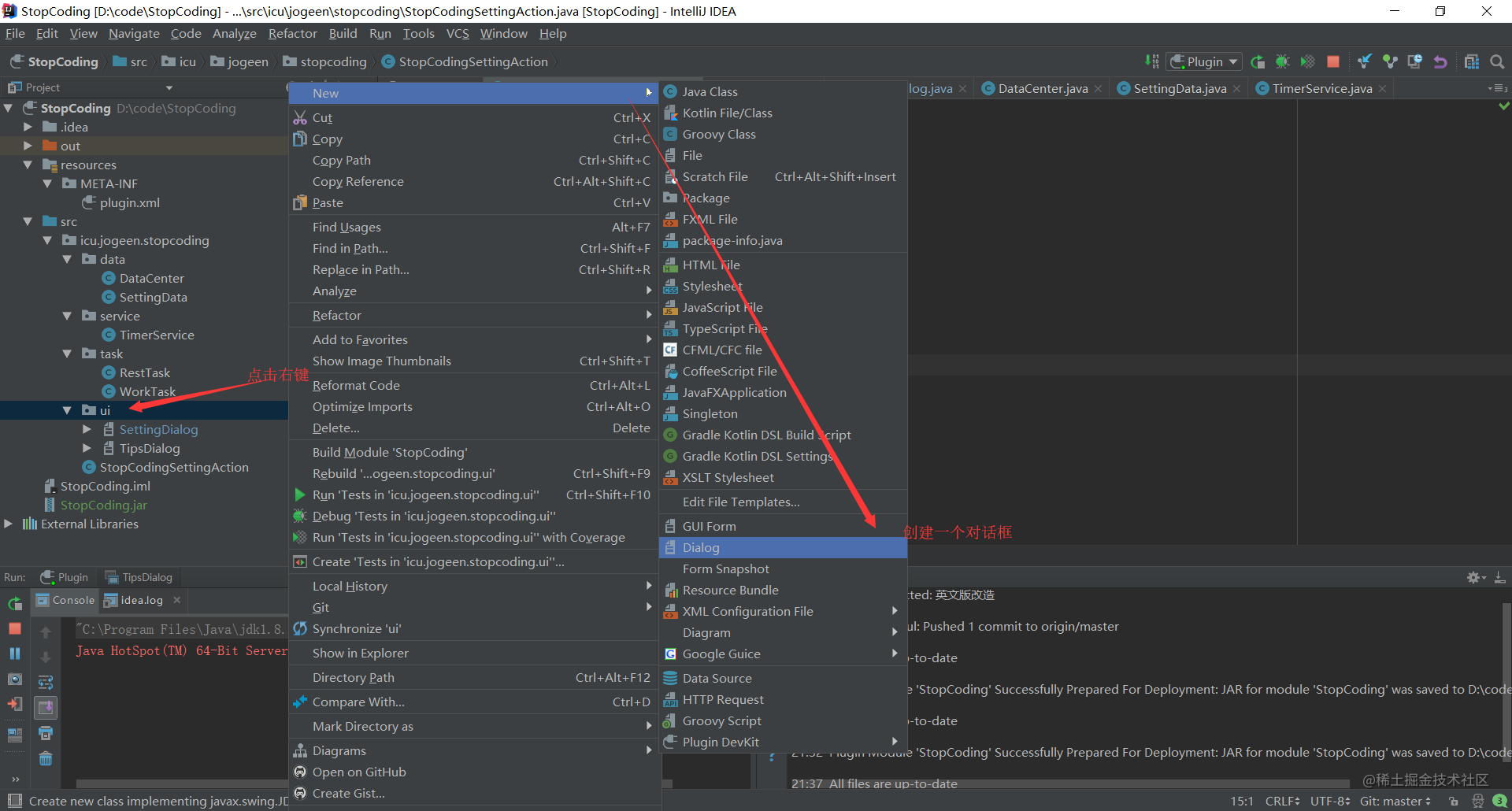Viewport: 1512px width, 811px height.
Task: Click the camera dump threads icon
Action: coord(15,679)
